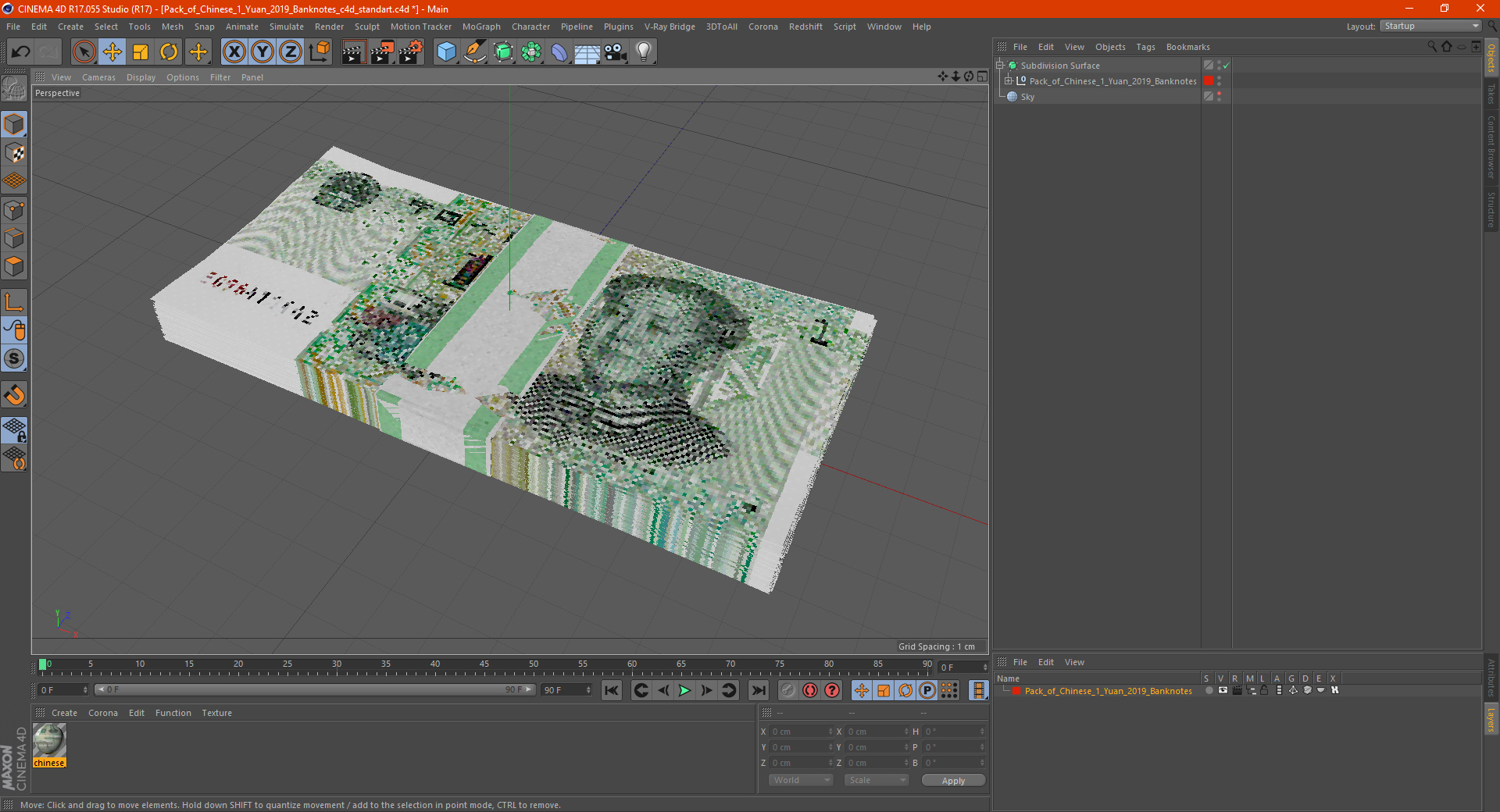Toggle Subdivision Surface enable checkmark
This screenshot has width=1500, height=812.
click(x=1226, y=66)
